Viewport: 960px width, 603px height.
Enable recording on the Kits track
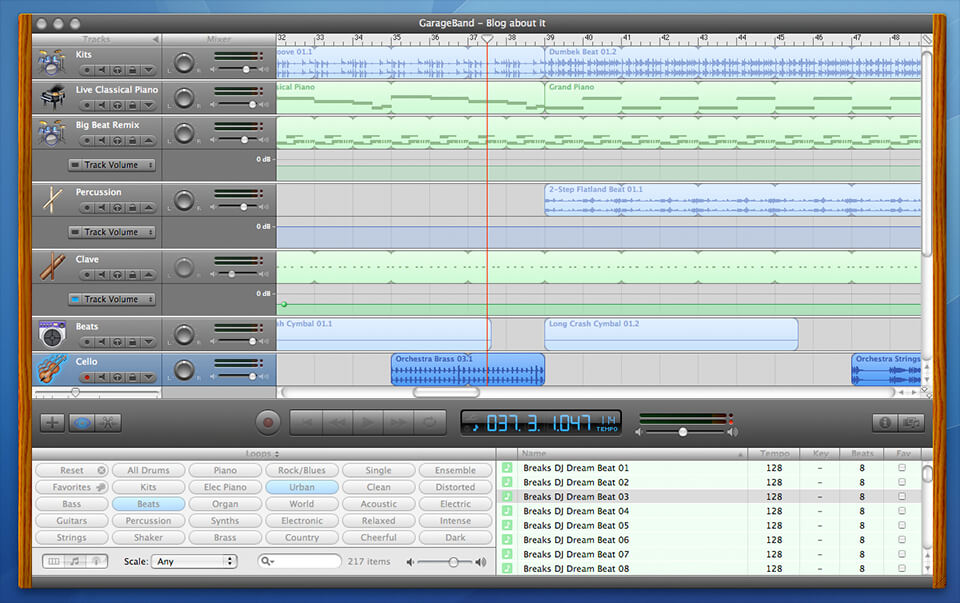87,70
